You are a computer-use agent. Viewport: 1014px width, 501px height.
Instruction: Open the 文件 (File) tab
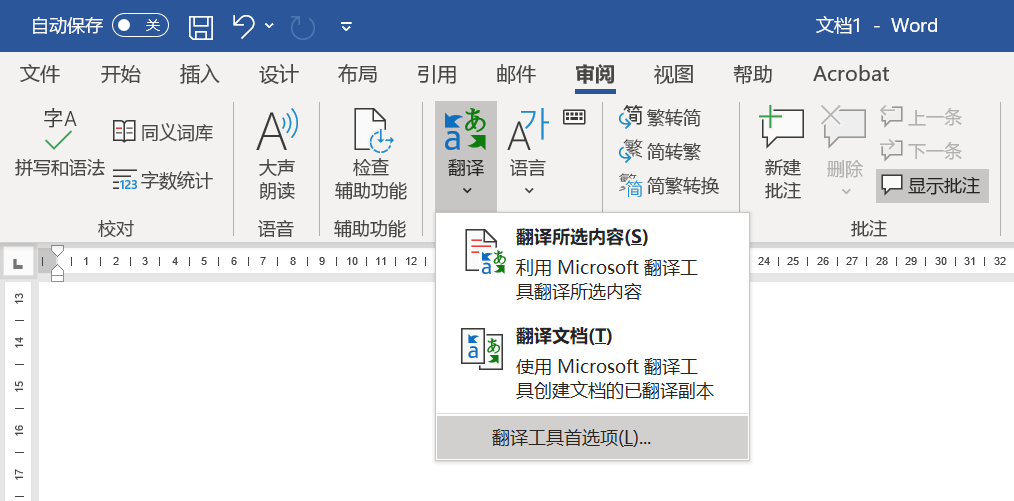[x=40, y=74]
